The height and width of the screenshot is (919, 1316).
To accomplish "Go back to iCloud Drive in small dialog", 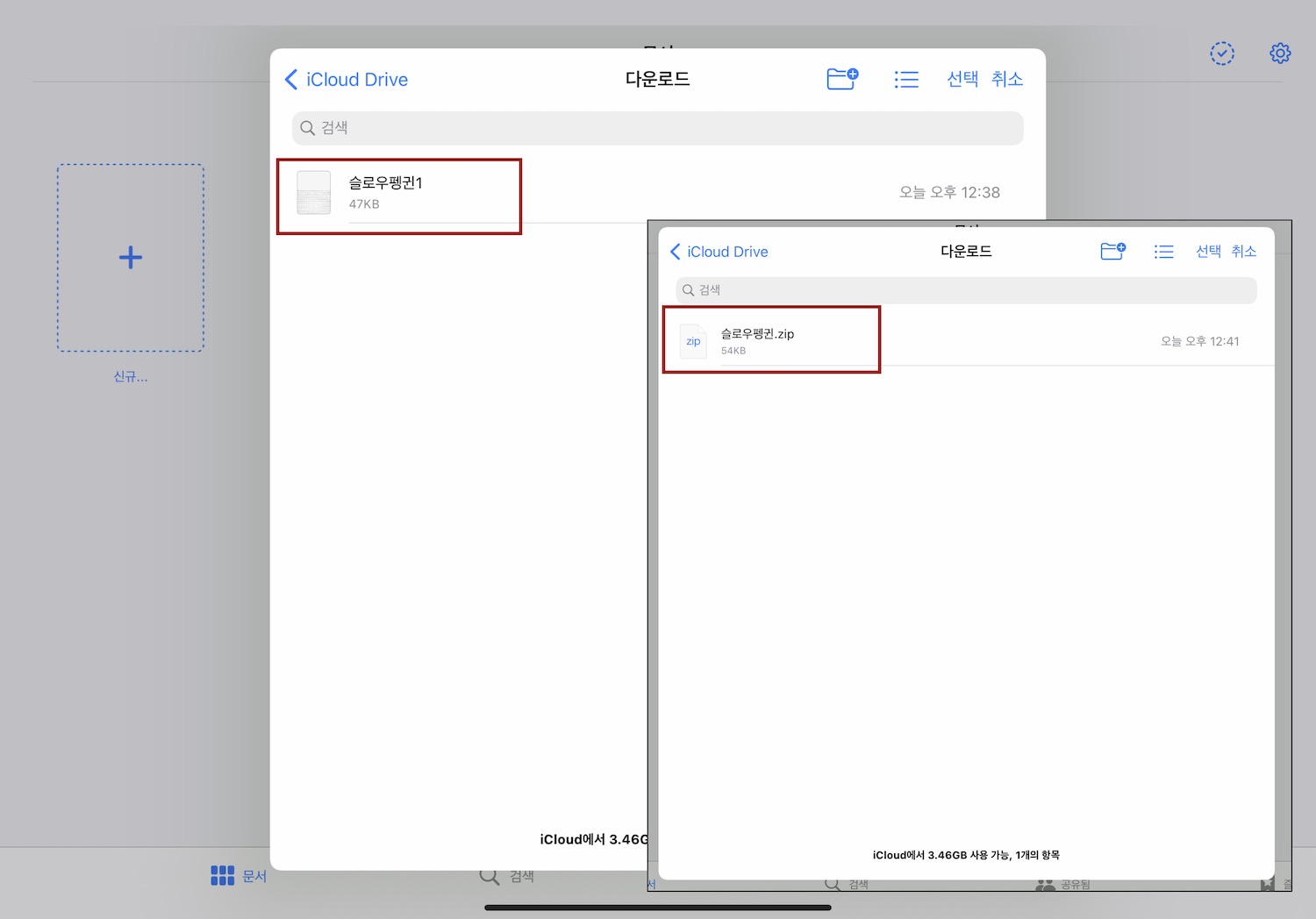I will [719, 252].
